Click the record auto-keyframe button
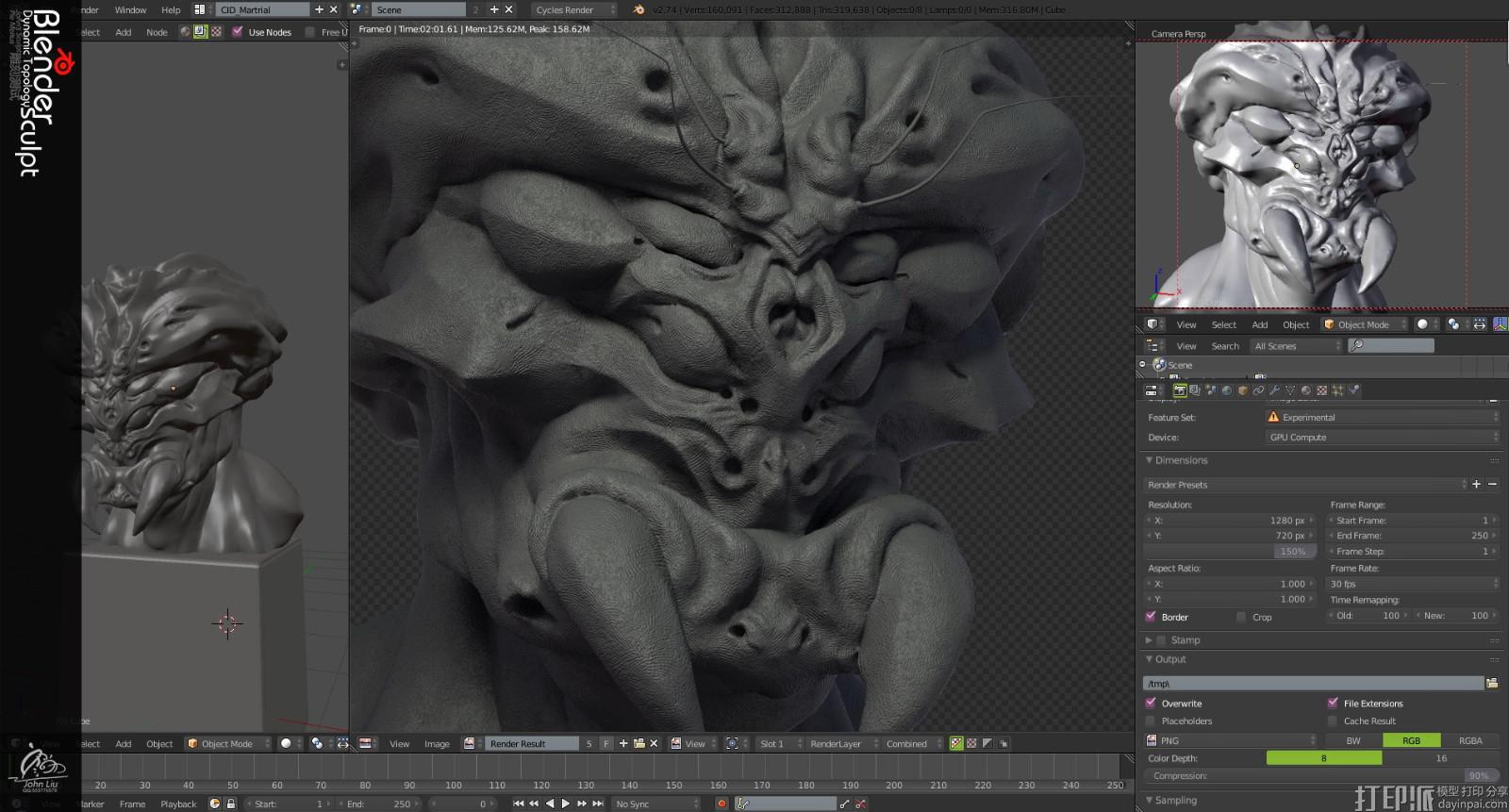This screenshot has height=812, width=1509. [x=721, y=804]
